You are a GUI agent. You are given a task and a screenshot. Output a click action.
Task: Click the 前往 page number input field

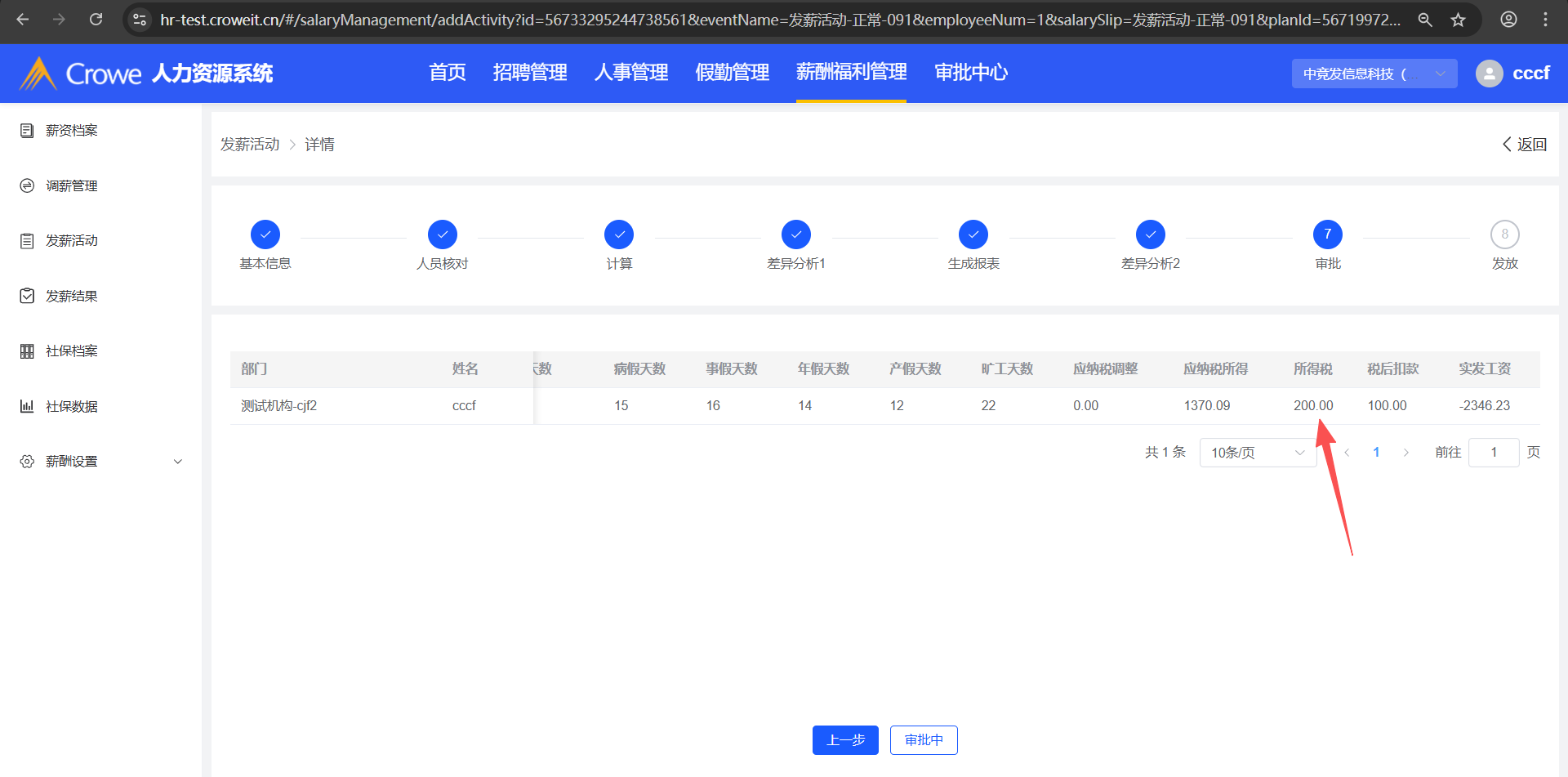[1493, 453]
